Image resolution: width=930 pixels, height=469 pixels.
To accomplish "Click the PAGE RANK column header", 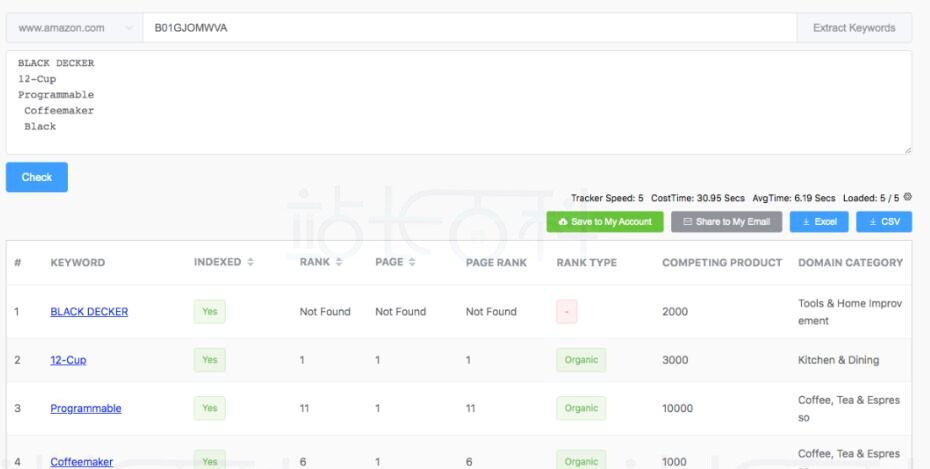I will point(496,263).
